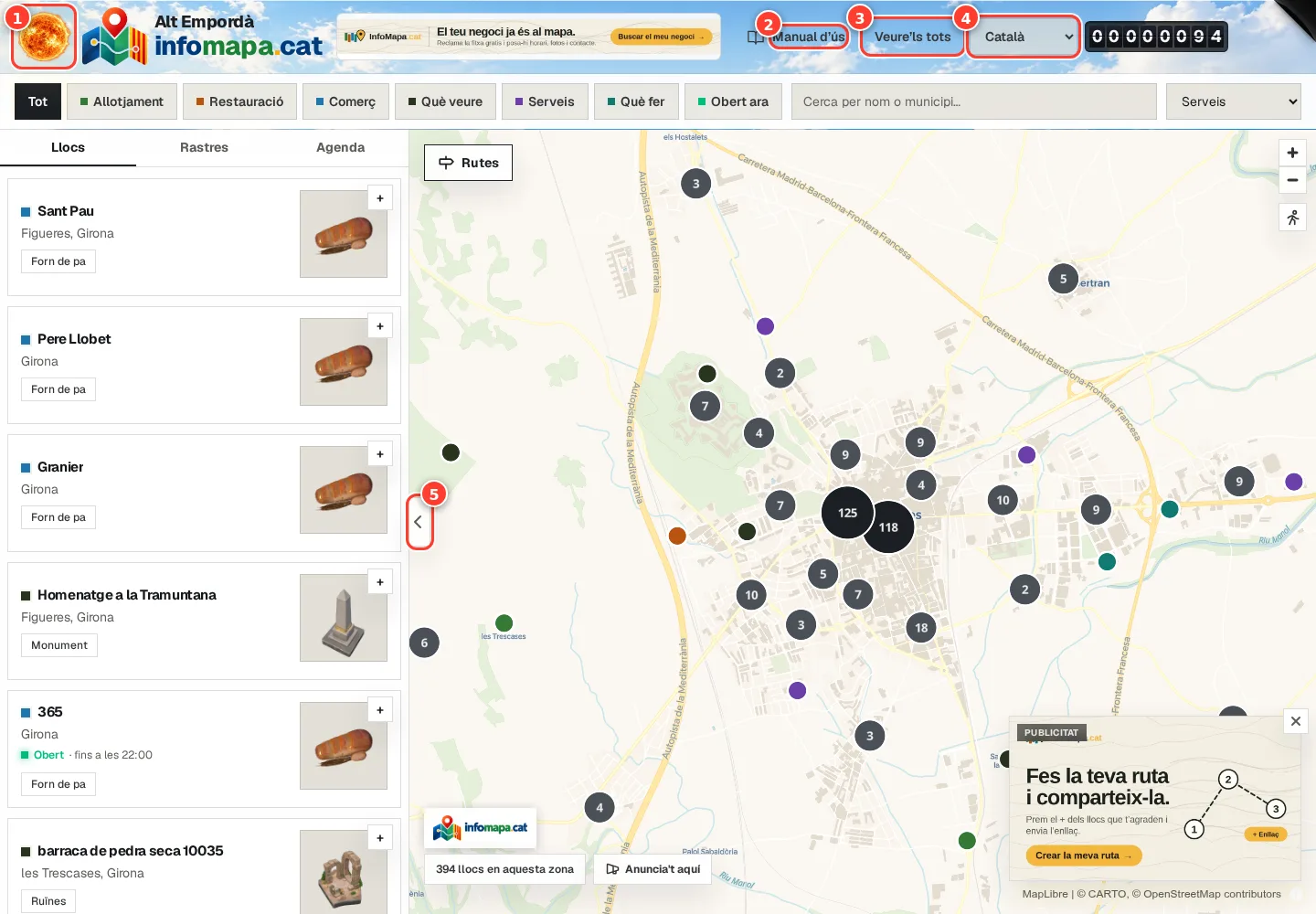Zoom out on the map
The image size is (1316, 914).
click(x=1292, y=180)
